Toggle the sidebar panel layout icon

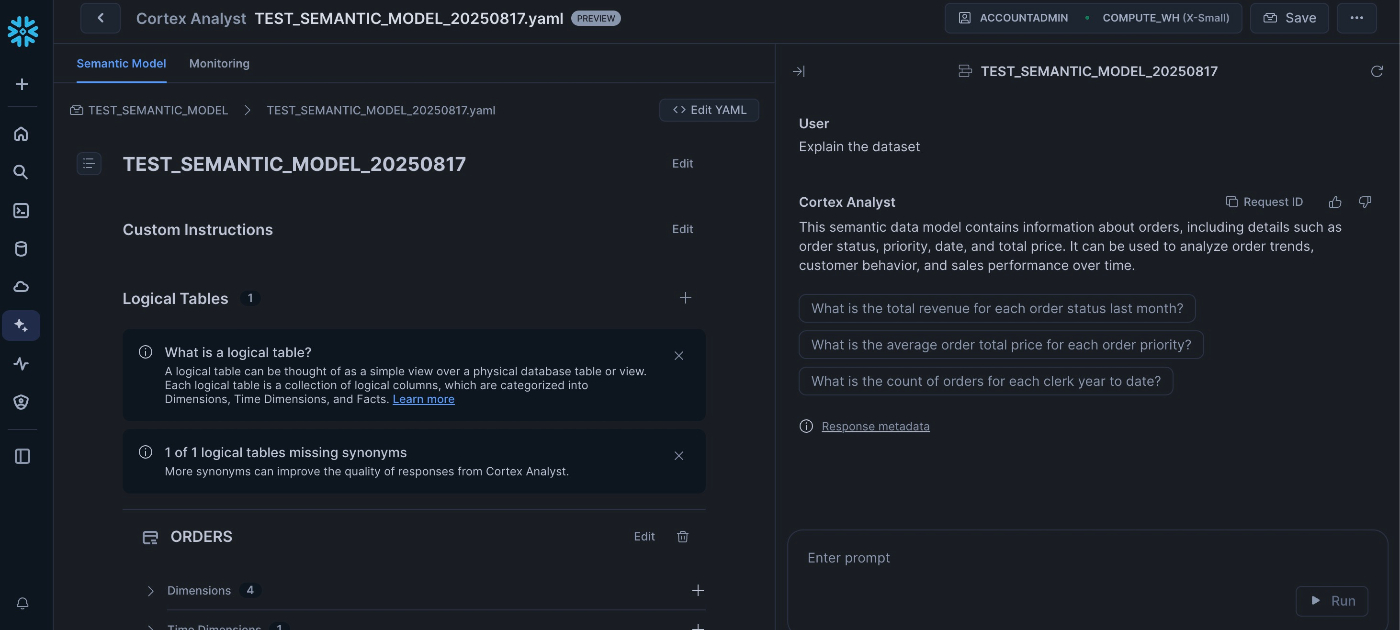coord(22,456)
